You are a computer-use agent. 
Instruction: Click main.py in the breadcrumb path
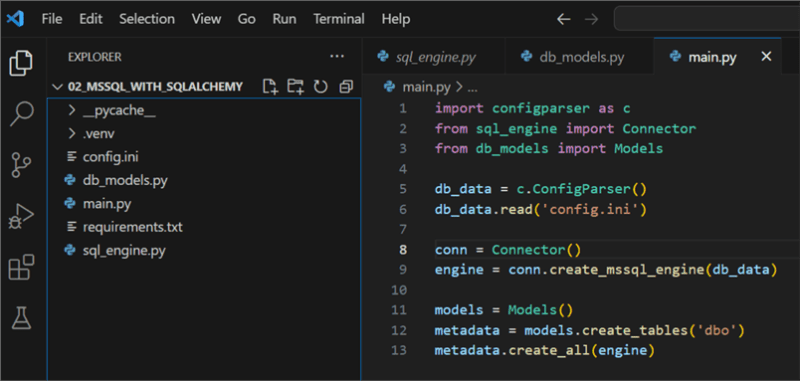pos(427,87)
